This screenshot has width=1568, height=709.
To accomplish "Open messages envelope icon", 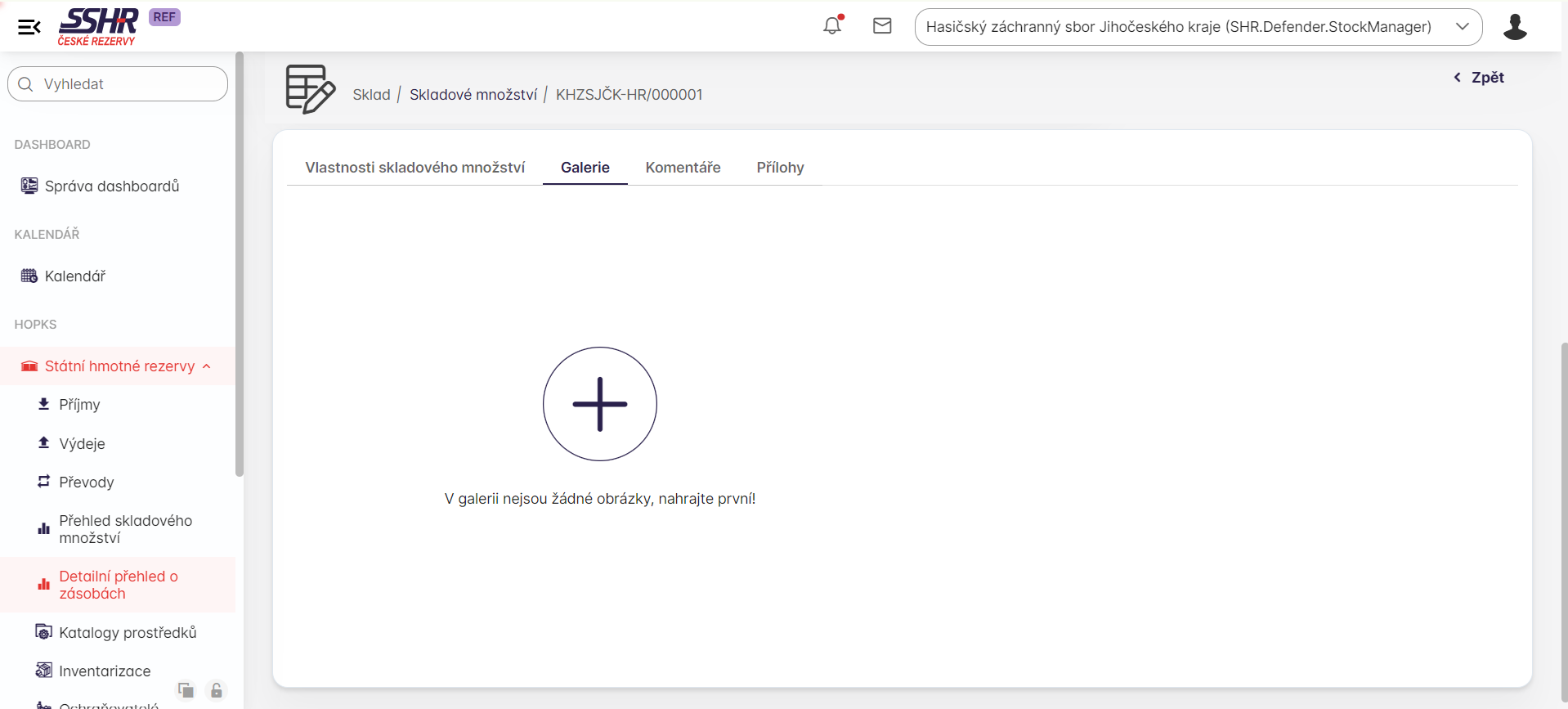I will [882, 26].
